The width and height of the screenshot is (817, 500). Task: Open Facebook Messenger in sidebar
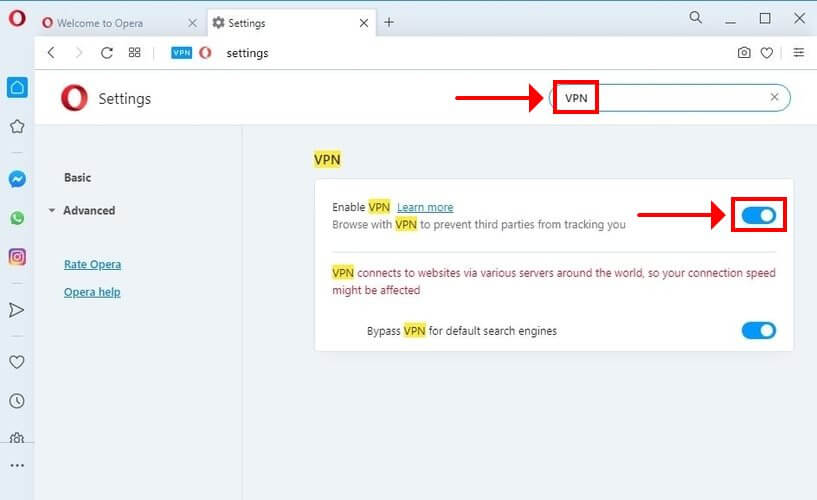point(17,179)
